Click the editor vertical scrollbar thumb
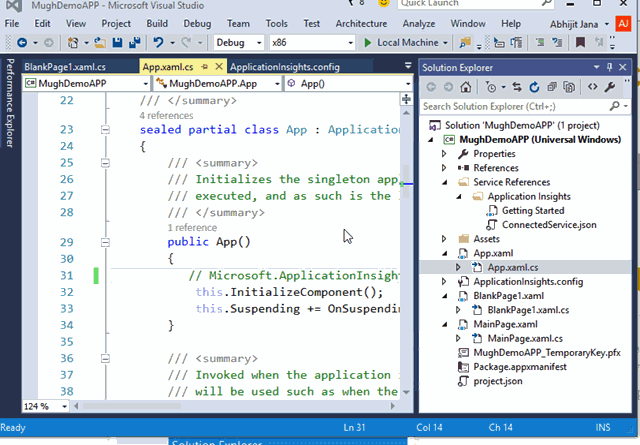The height and width of the screenshot is (445, 640). (406, 181)
